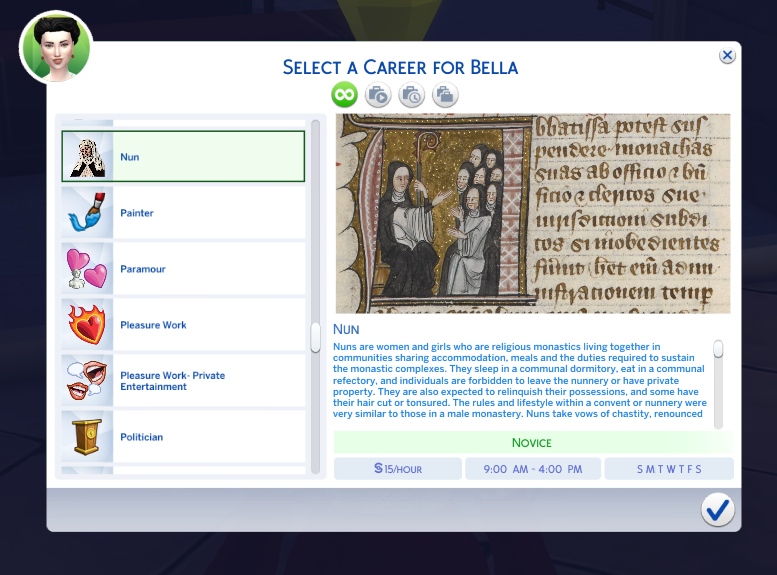Select the Painter career

(x=183, y=213)
